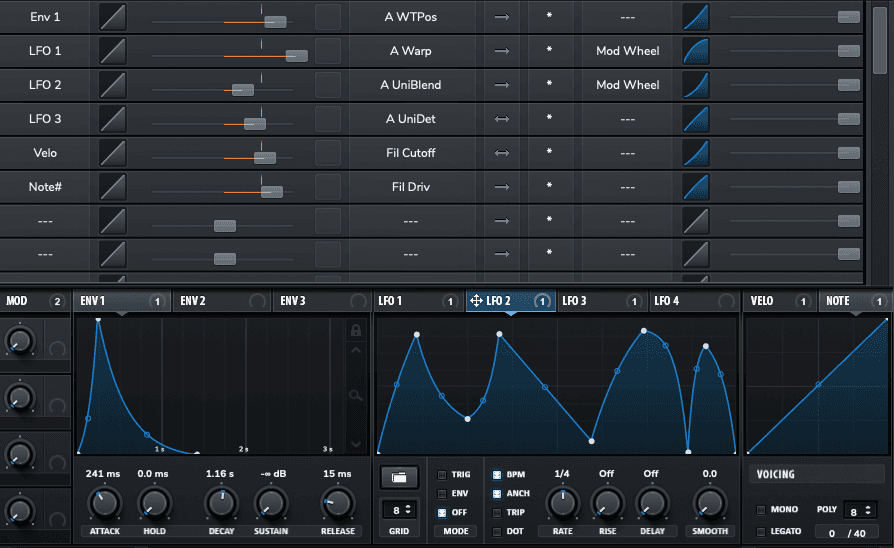Image resolution: width=894 pixels, height=548 pixels.
Task: Click the SMOOTH knob
Action: point(710,504)
